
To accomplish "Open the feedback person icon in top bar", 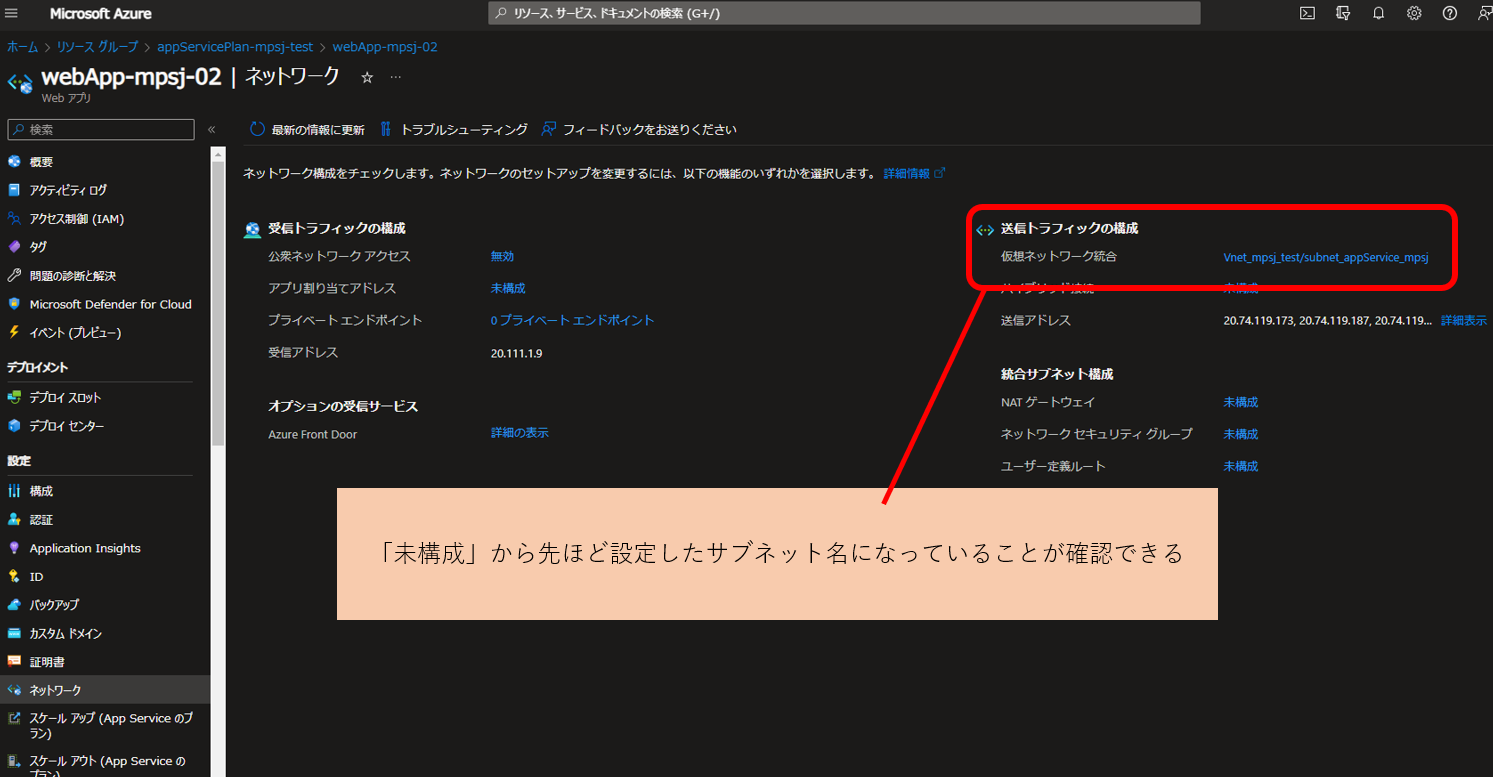I will [x=1484, y=13].
